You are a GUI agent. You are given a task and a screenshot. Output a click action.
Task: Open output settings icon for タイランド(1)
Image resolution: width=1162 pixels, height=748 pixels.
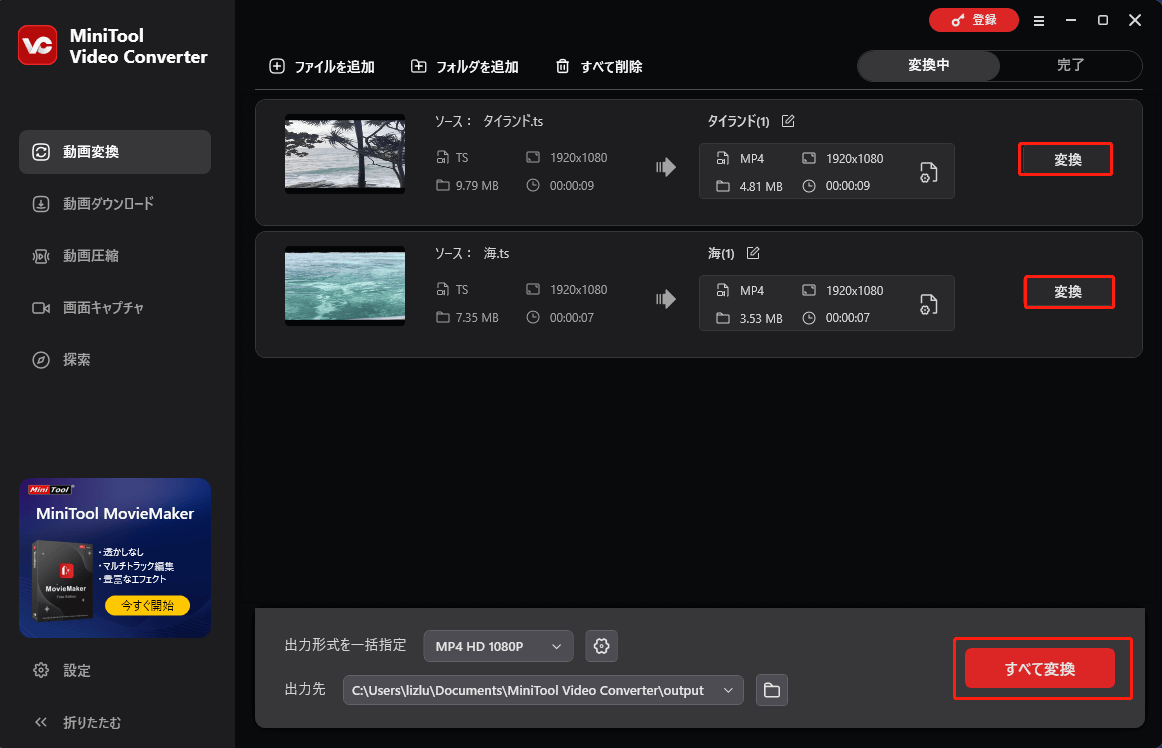pos(929,172)
